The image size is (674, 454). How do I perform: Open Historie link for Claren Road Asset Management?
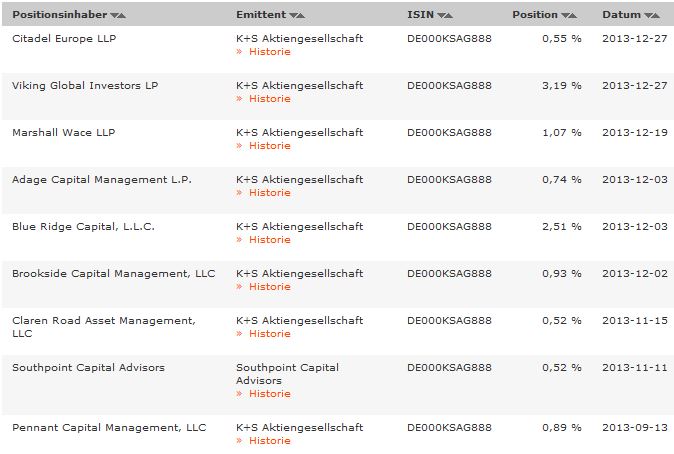coord(269,334)
